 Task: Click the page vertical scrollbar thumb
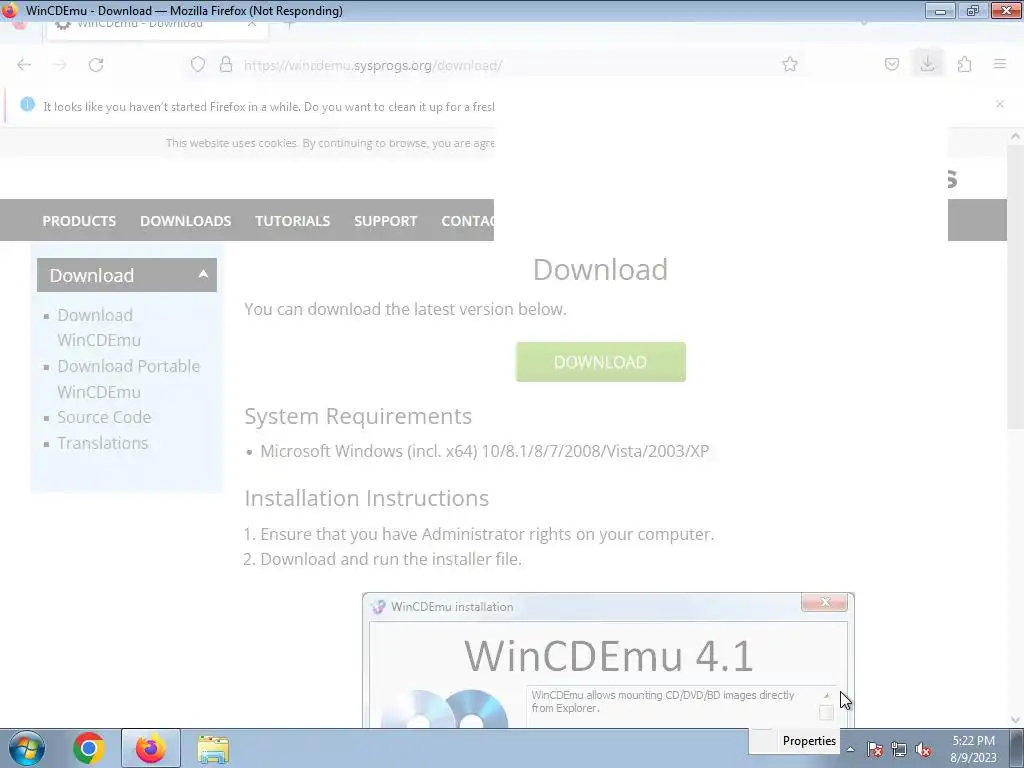click(x=1015, y=287)
